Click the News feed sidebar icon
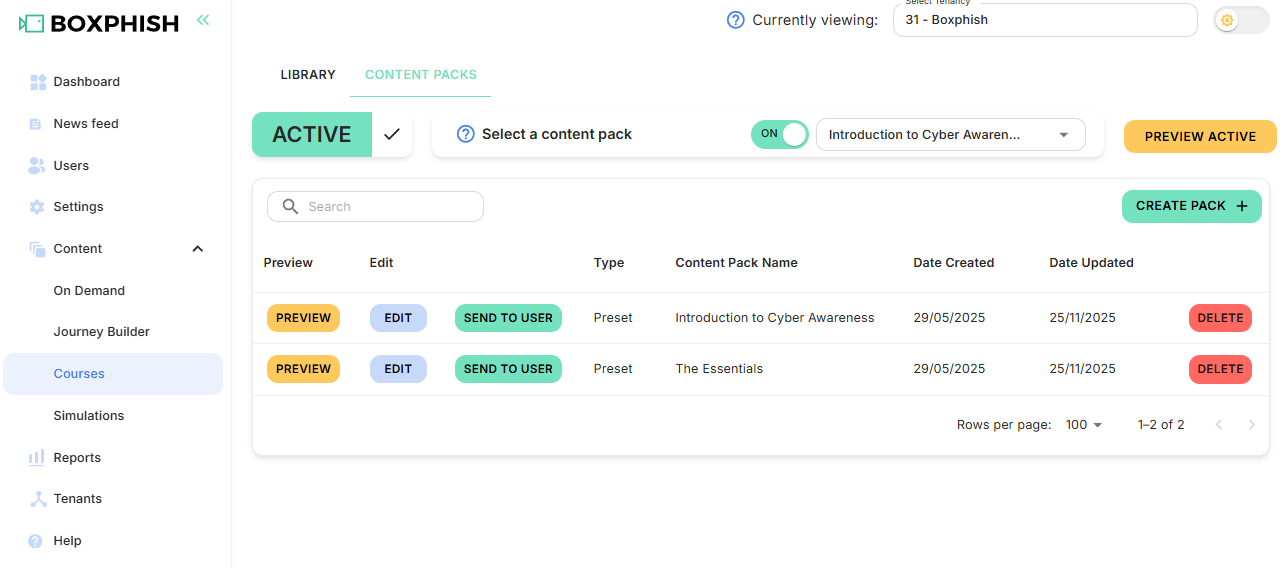 click(x=36, y=124)
